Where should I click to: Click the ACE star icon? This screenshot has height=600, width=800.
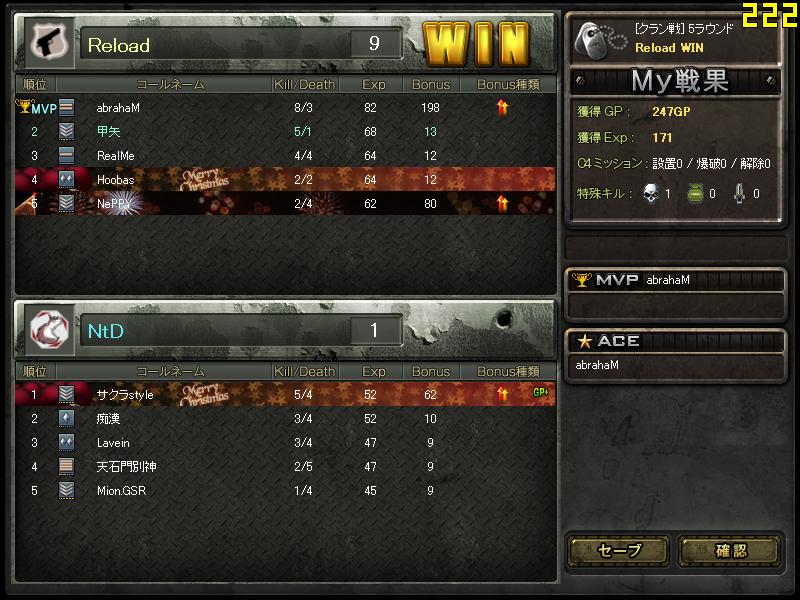(x=585, y=341)
